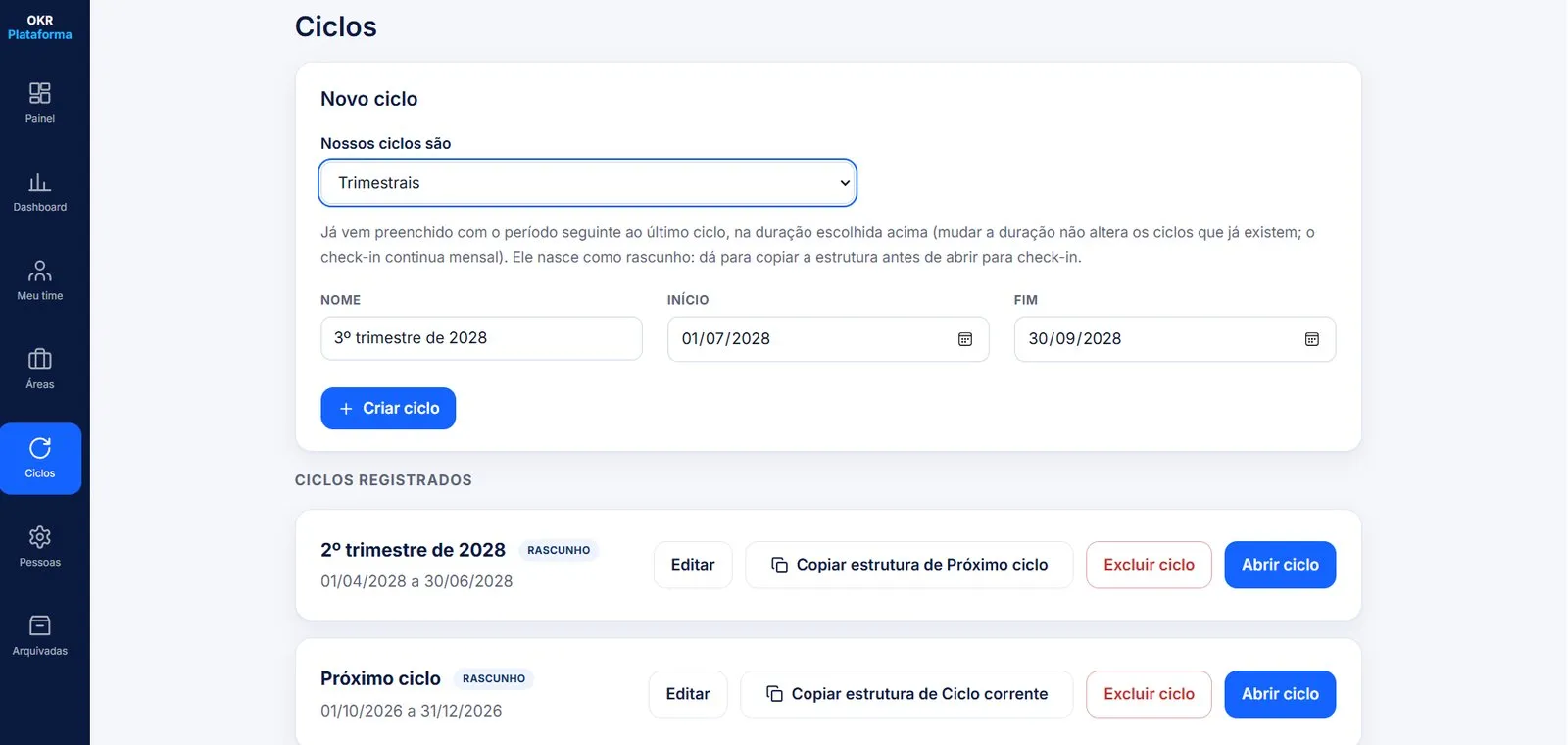Open calendar picker in Início field
Screen dimensions: 1568x745
point(965,339)
